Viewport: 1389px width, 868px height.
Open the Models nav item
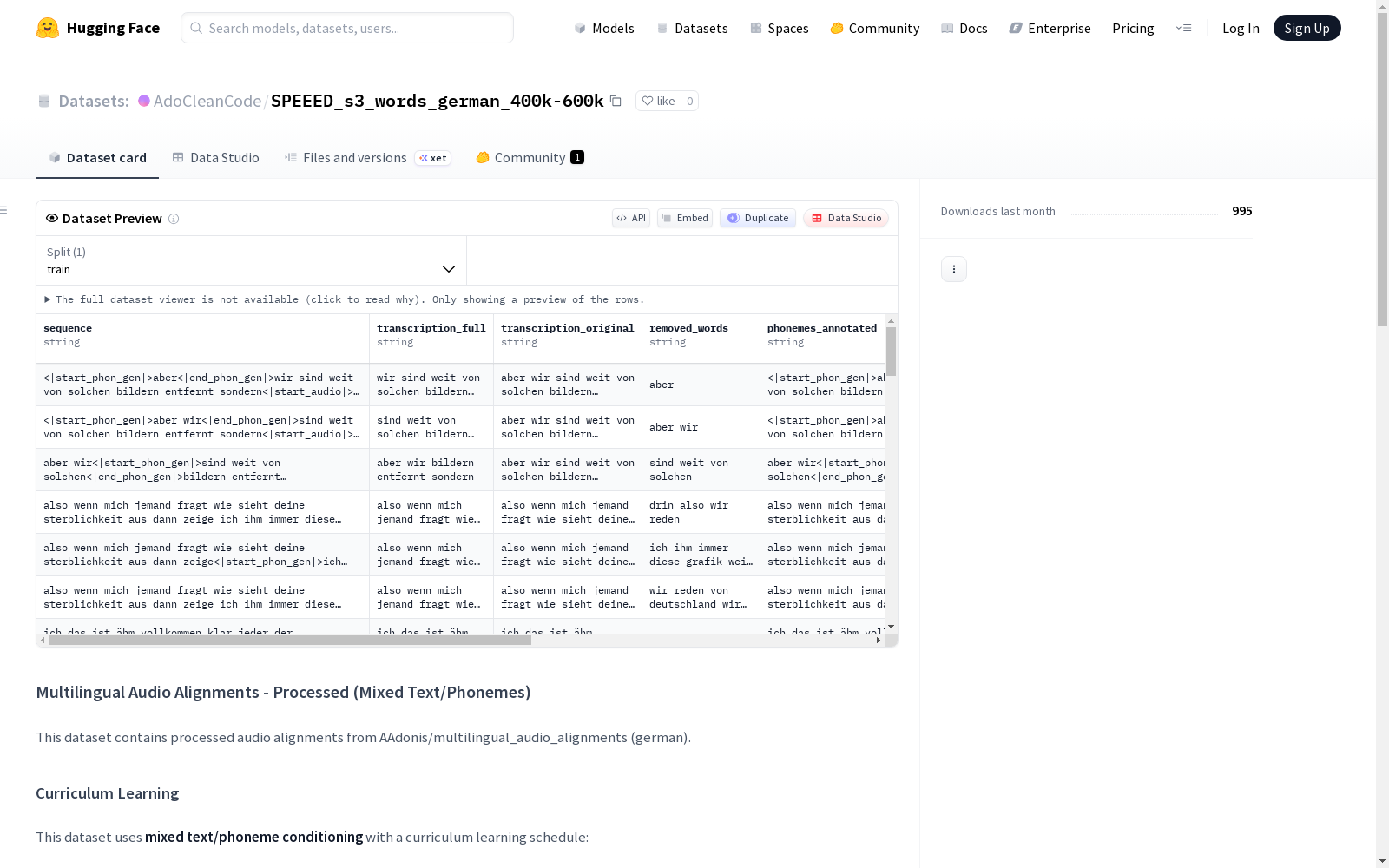(x=604, y=28)
